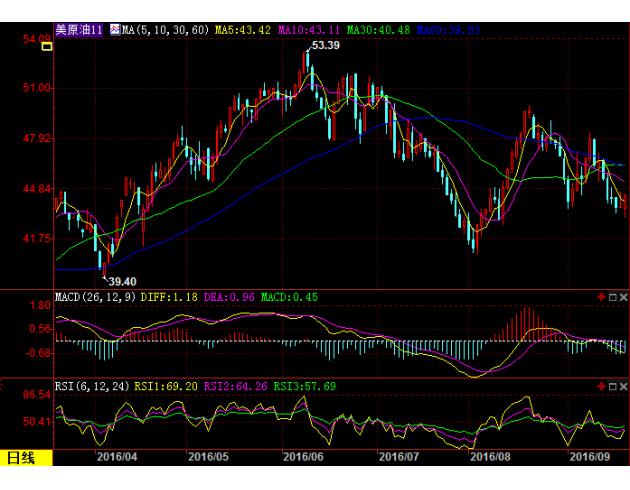This screenshot has width=630, height=490.
Task: Click the plus icon in RSI panel
Action: pyautogui.click(x=601, y=386)
